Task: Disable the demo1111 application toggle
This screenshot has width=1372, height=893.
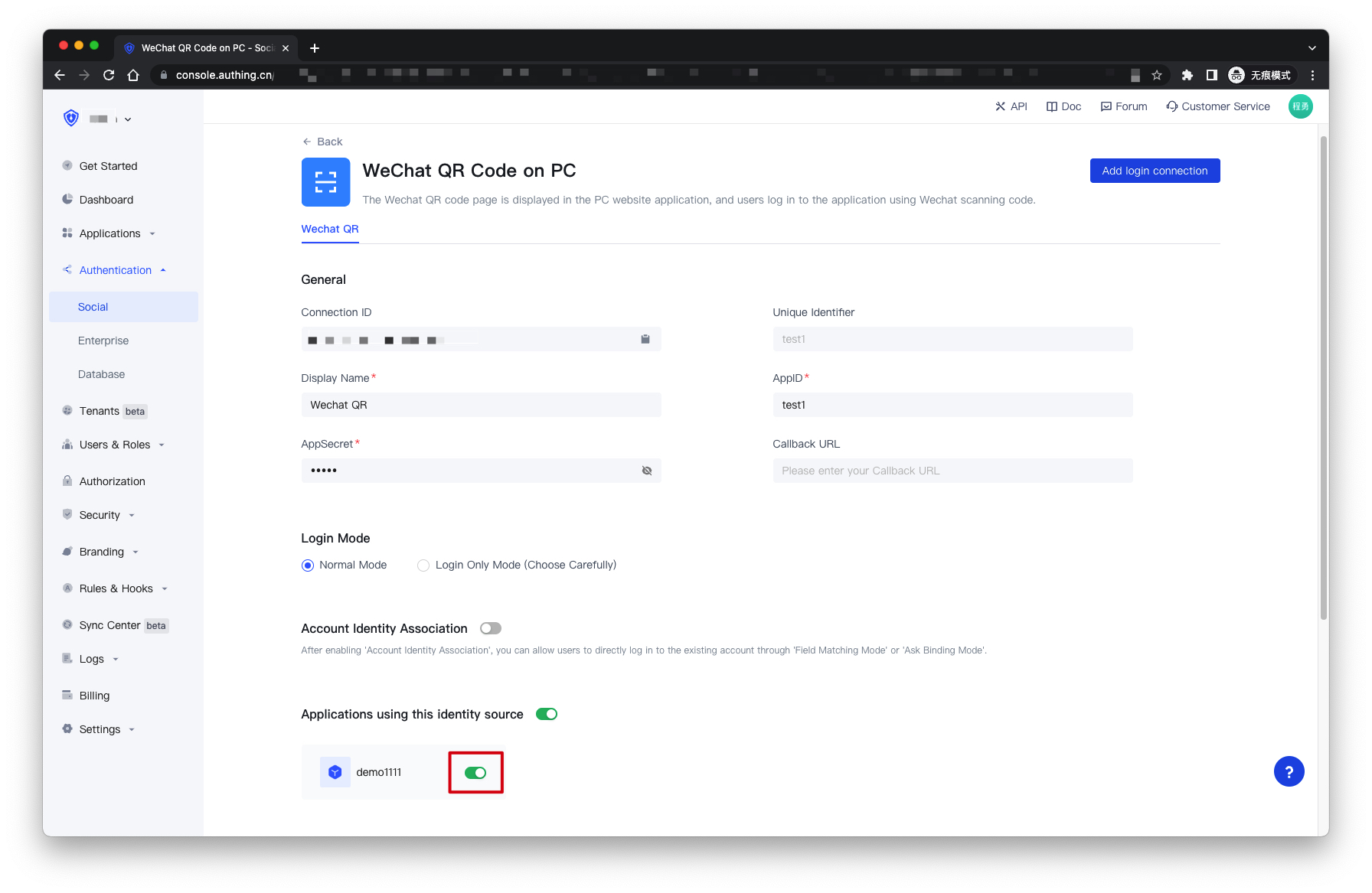Action: tap(475, 773)
